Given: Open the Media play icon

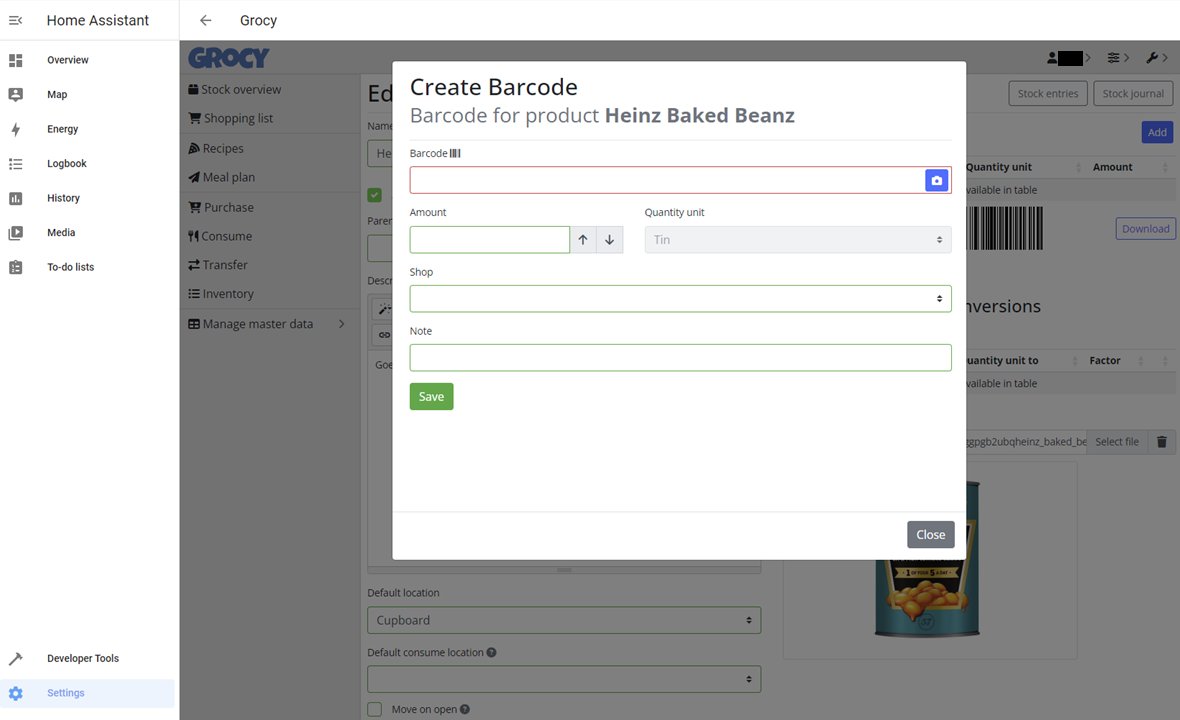Looking at the screenshot, I should click(x=15, y=233).
